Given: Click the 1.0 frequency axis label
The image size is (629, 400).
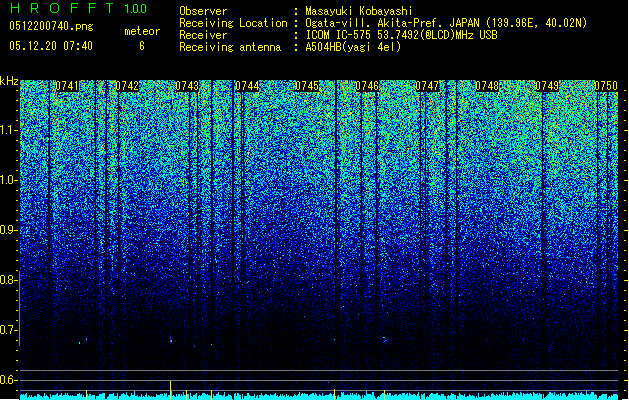Looking at the screenshot, I should [9, 180].
